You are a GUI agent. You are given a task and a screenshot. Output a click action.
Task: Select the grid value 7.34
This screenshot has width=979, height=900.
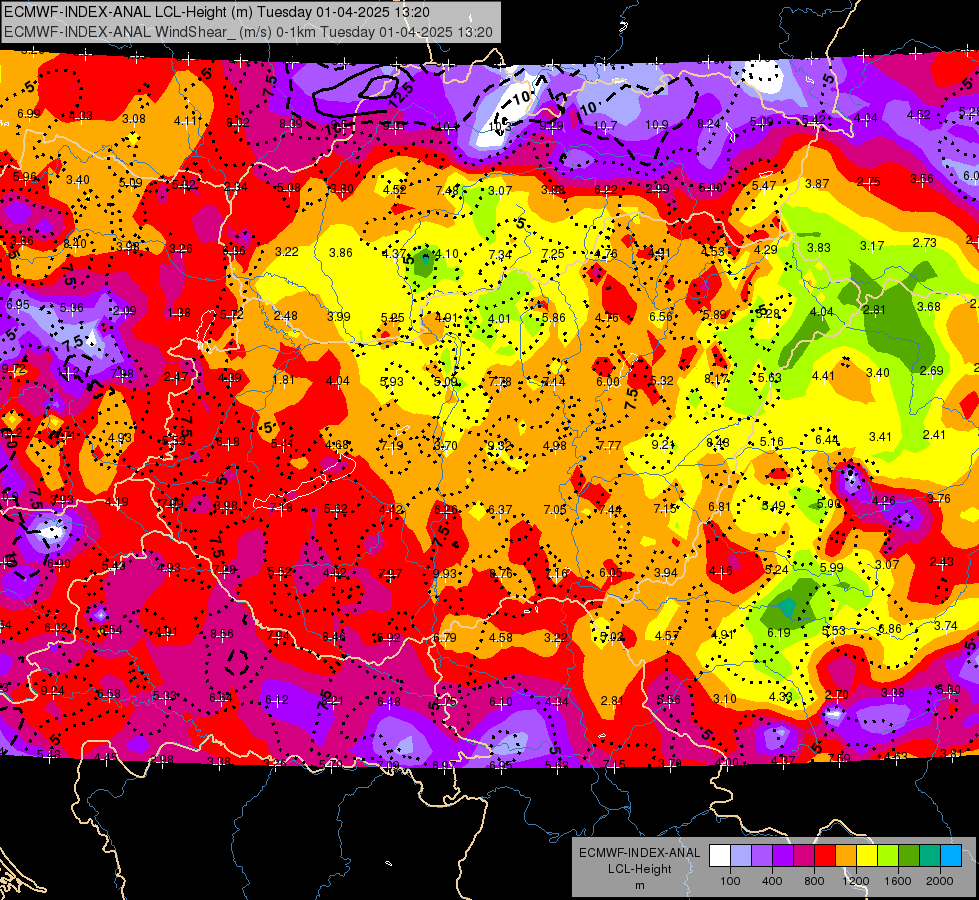(x=500, y=254)
